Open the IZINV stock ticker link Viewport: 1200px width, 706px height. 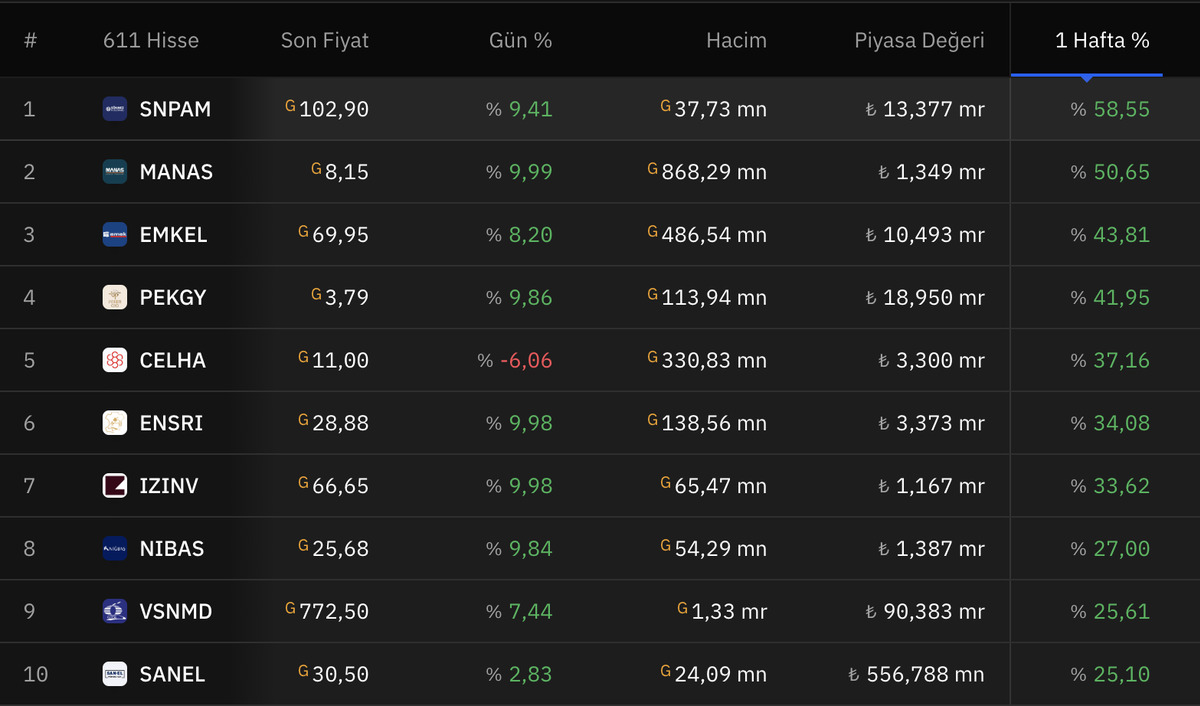coord(169,486)
